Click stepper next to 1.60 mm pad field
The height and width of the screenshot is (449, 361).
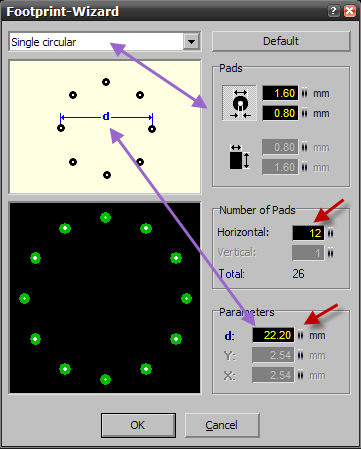pyautogui.click(x=304, y=93)
